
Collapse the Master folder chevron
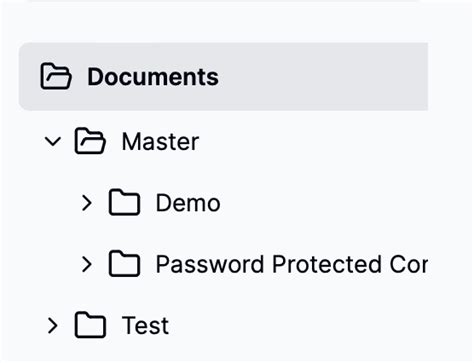pos(53,141)
